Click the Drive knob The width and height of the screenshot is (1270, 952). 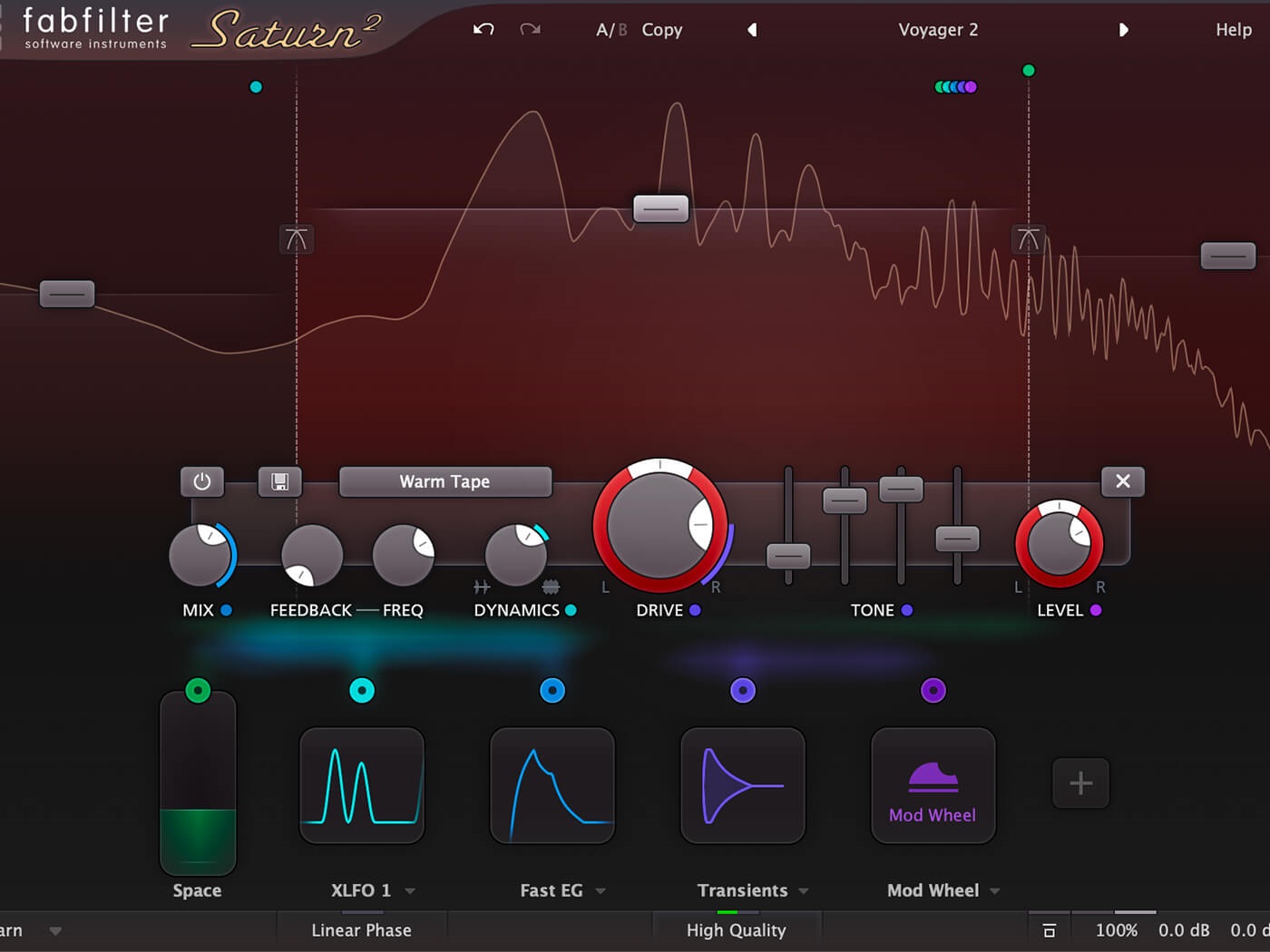click(661, 524)
